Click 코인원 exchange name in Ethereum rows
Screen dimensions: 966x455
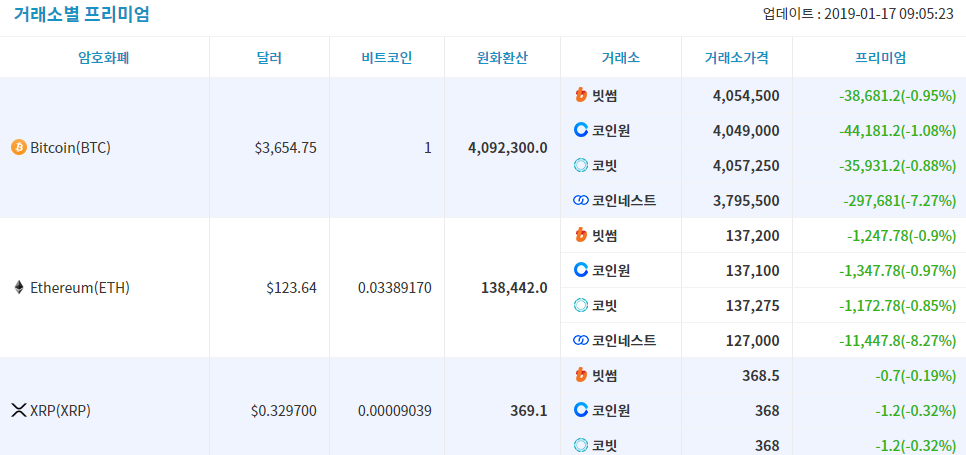coord(611,271)
